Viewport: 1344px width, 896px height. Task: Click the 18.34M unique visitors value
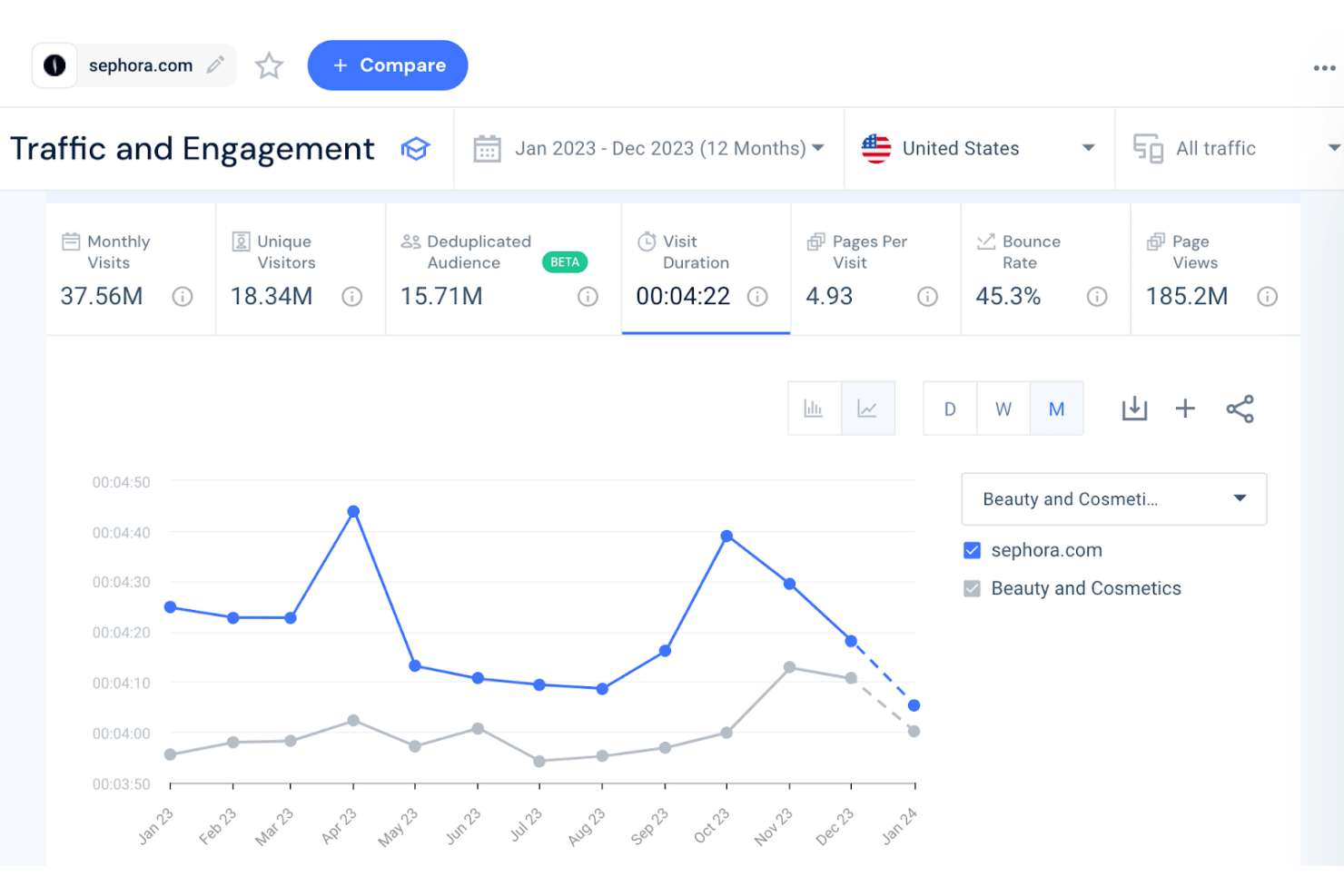tap(272, 297)
